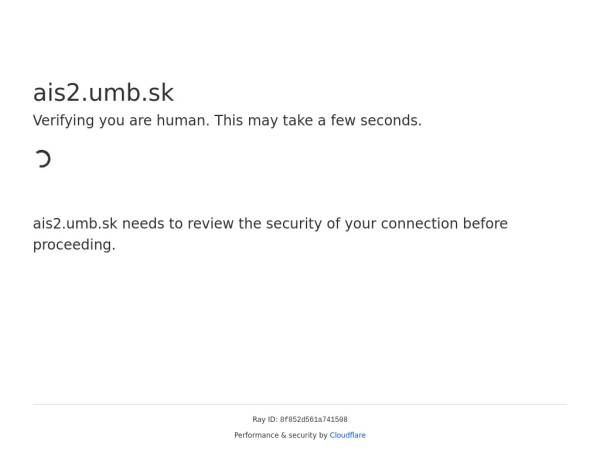Click the ais2.umb.sk main heading
This screenshot has height=450, width=600.
[103, 93]
